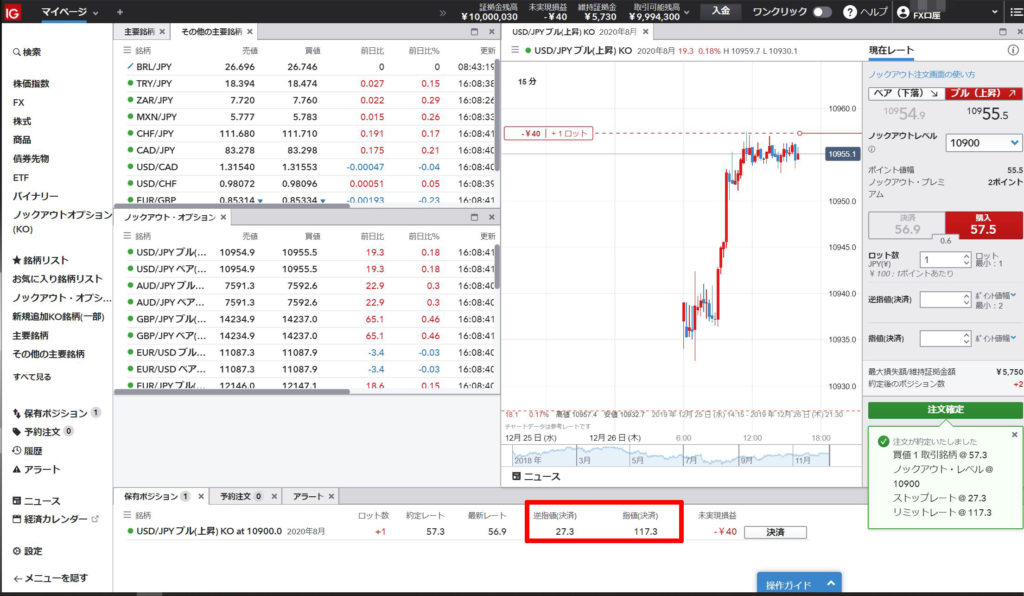Expand account balance dropdown arrow
Viewport: 1024px width, 596px height.
coord(686,12)
